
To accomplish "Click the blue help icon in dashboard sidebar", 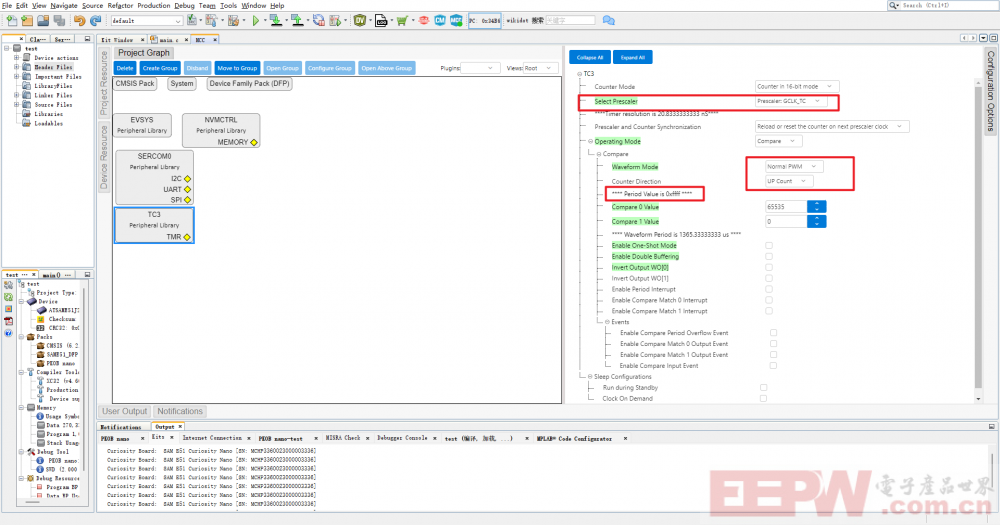I will (x=8, y=332).
